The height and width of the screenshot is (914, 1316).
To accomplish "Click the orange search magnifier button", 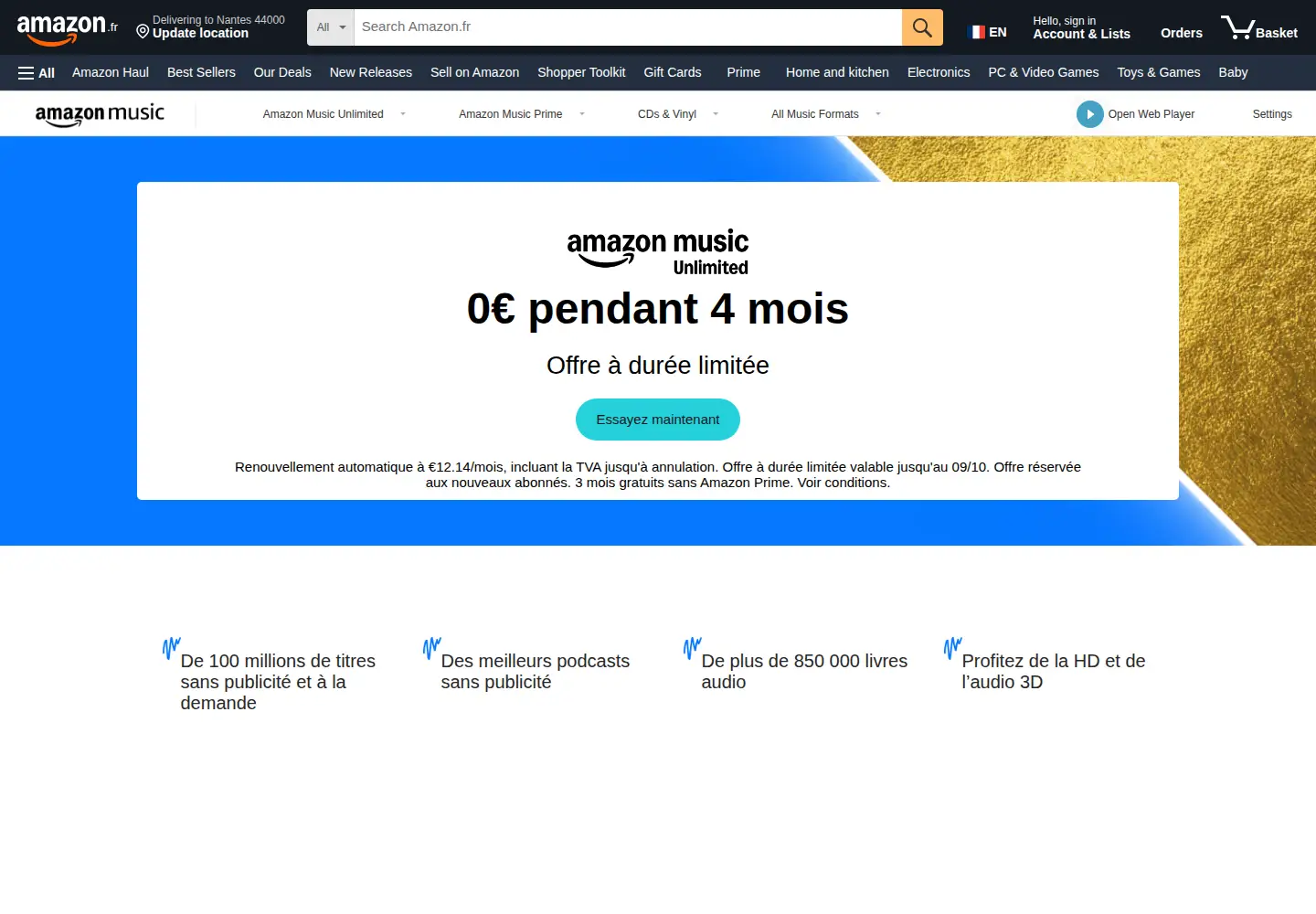I will click(x=922, y=27).
